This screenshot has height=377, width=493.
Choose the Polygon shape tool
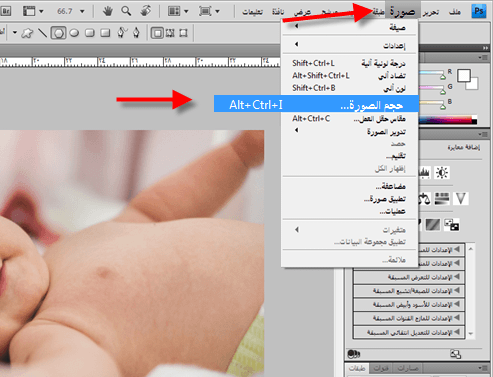(x=58, y=33)
